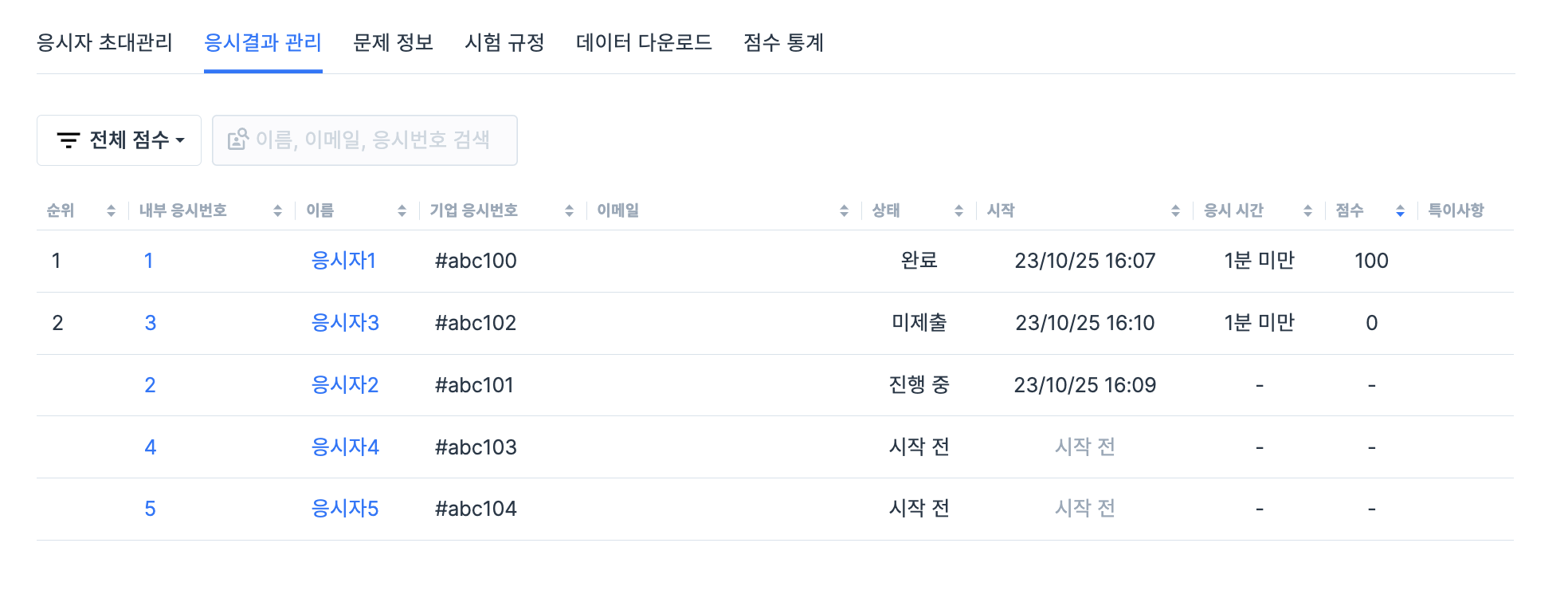This screenshot has width=1568, height=598.
Task: Open the 문제 정보 tab
Action: (393, 42)
